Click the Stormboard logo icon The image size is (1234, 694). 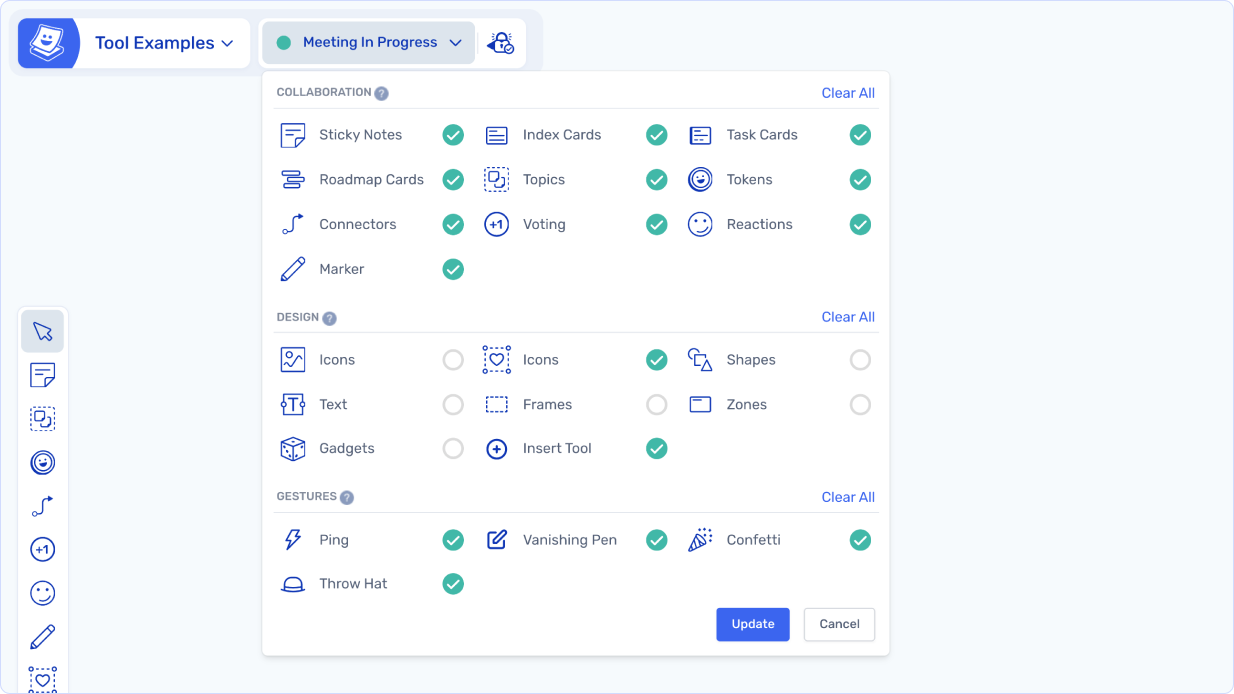(x=46, y=43)
